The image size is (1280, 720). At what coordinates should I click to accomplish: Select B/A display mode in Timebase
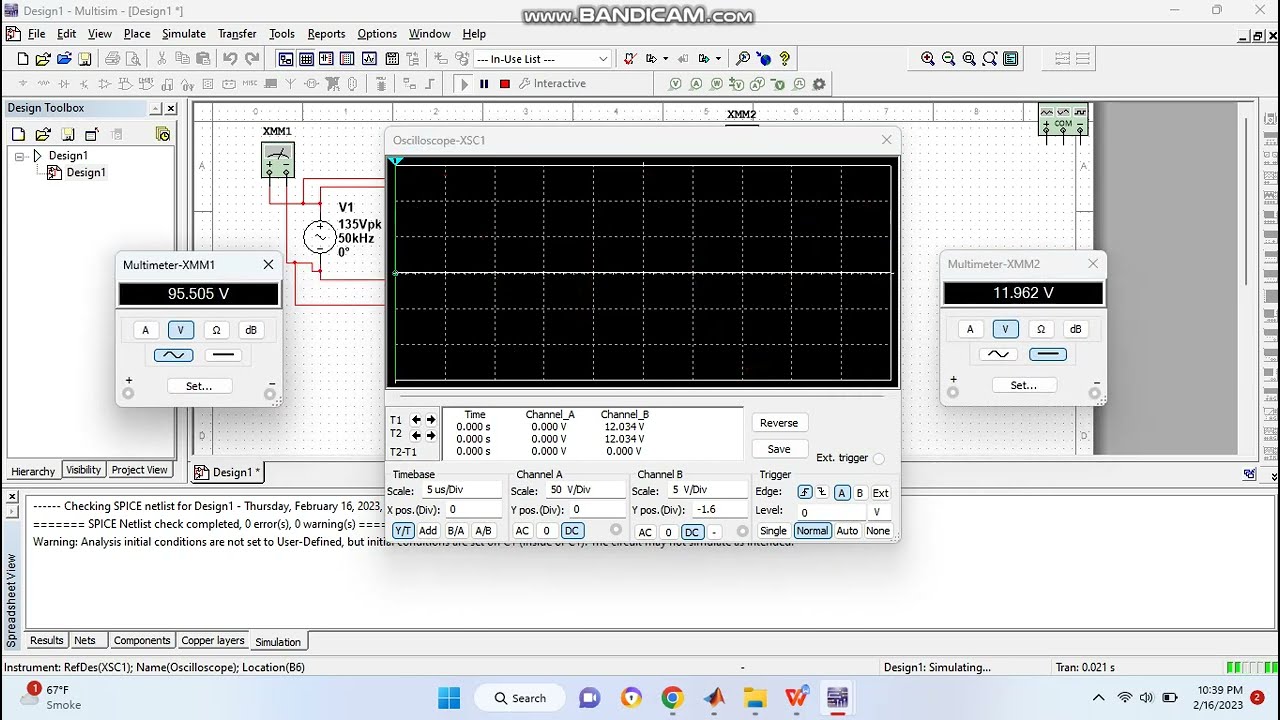click(456, 531)
